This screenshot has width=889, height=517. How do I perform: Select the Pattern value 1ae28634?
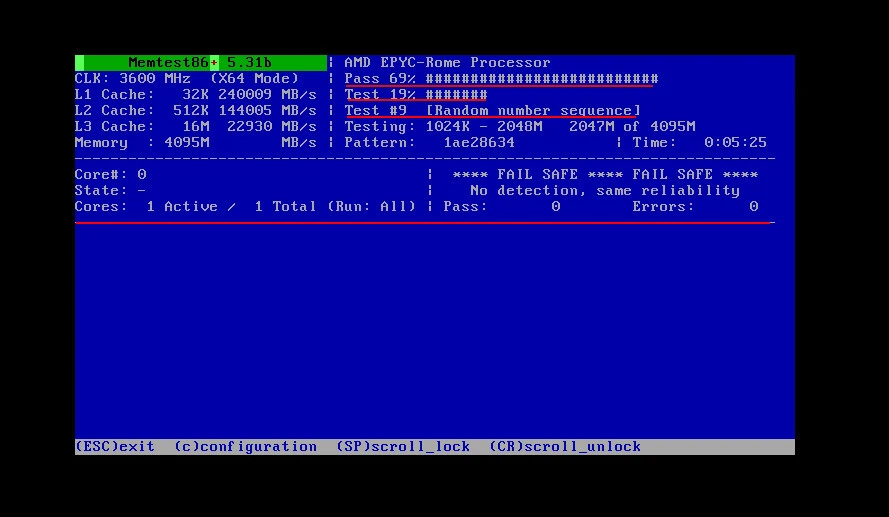(x=479, y=143)
